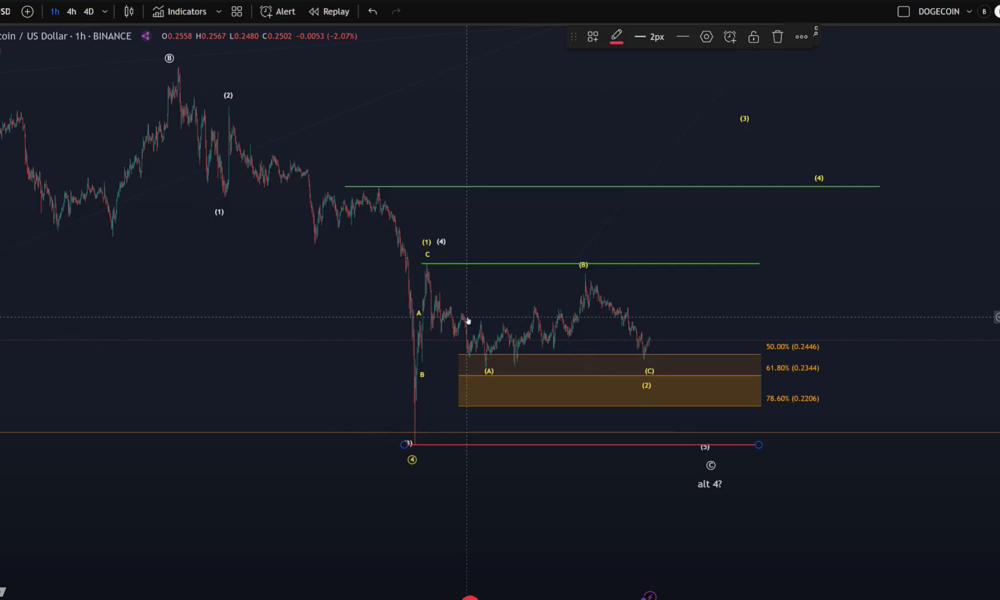
Task: Delete the selected drawing with trash icon
Action: click(x=777, y=37)
